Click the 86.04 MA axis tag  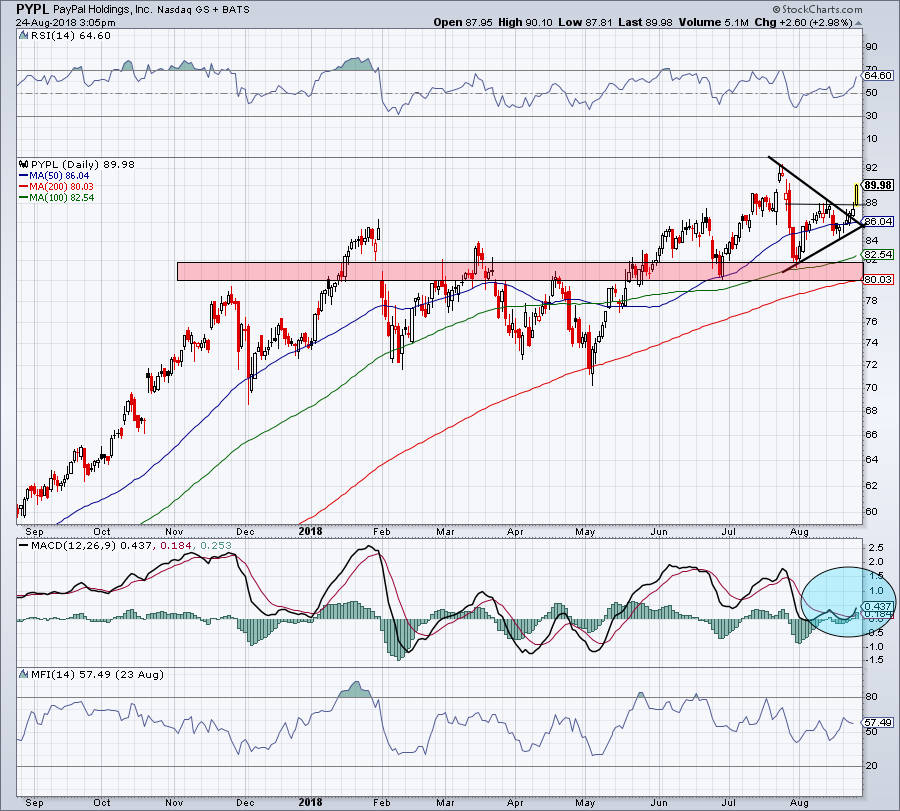coord(878,221)
